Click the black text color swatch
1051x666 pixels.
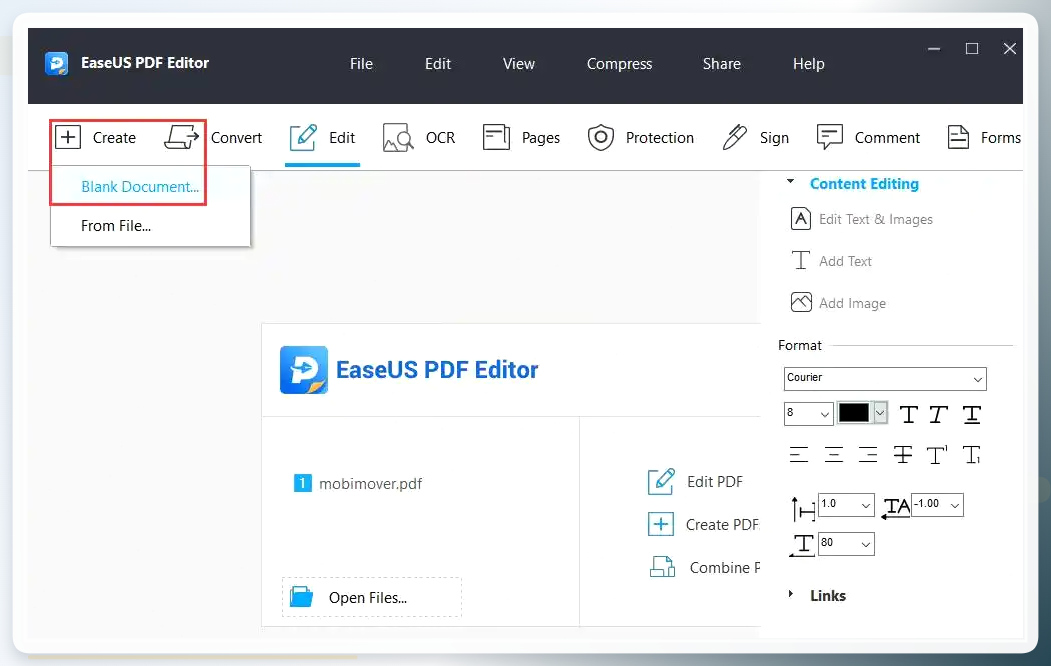tap(853, 413)
